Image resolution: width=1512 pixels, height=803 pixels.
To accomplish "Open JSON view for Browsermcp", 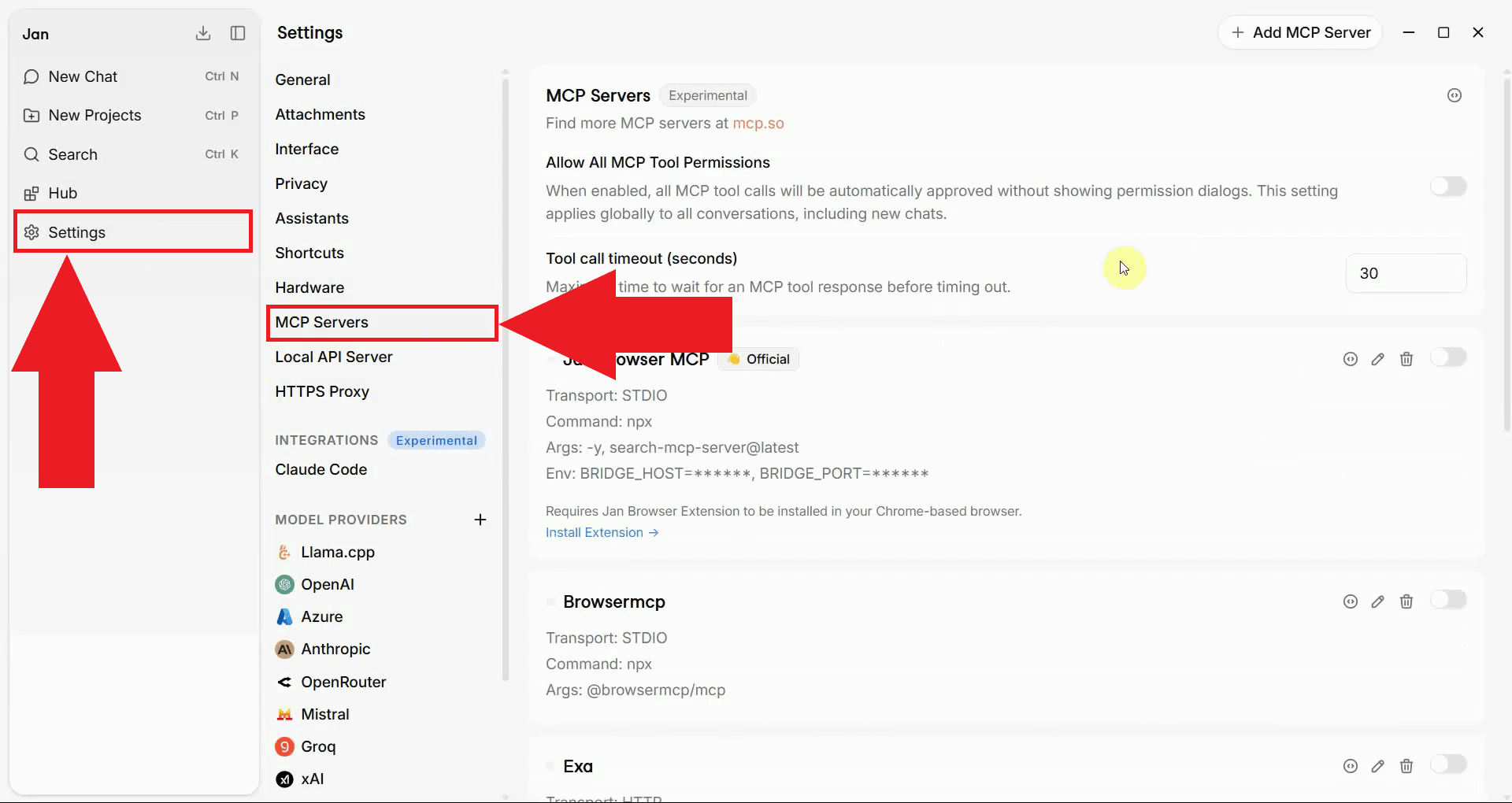I will coord(1351,601).
